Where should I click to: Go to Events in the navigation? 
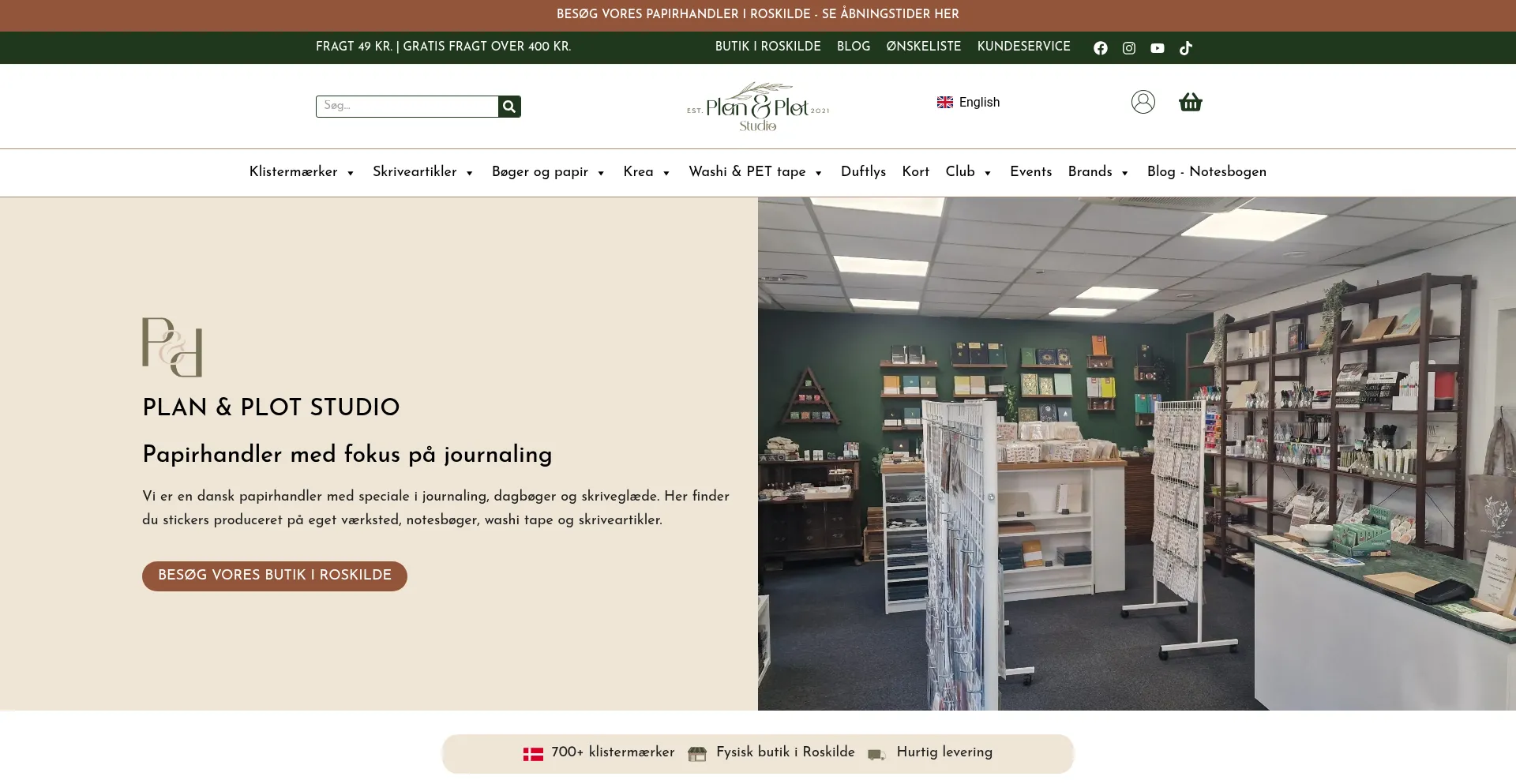1031,172
